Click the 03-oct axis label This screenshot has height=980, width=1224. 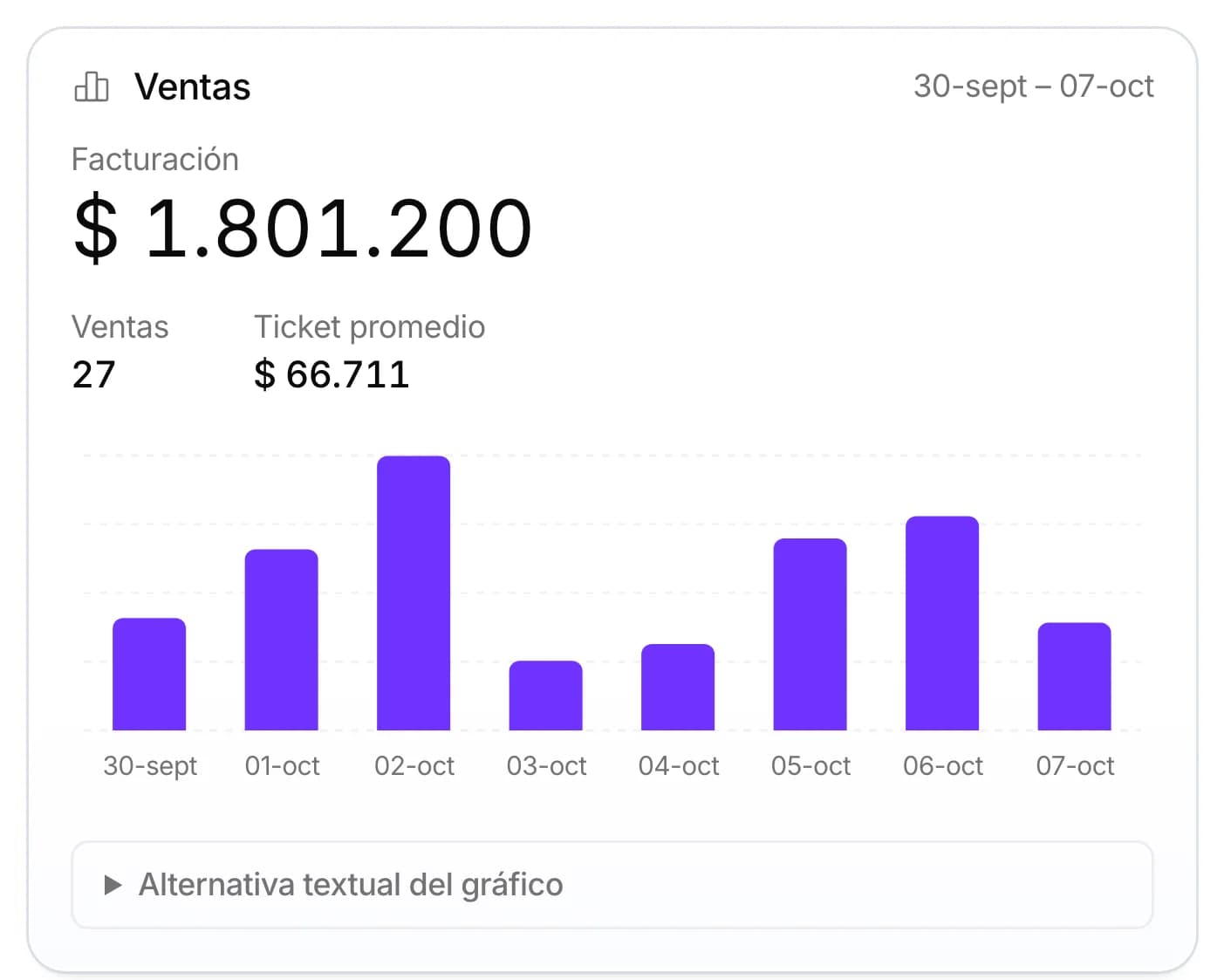click(547, 766)
